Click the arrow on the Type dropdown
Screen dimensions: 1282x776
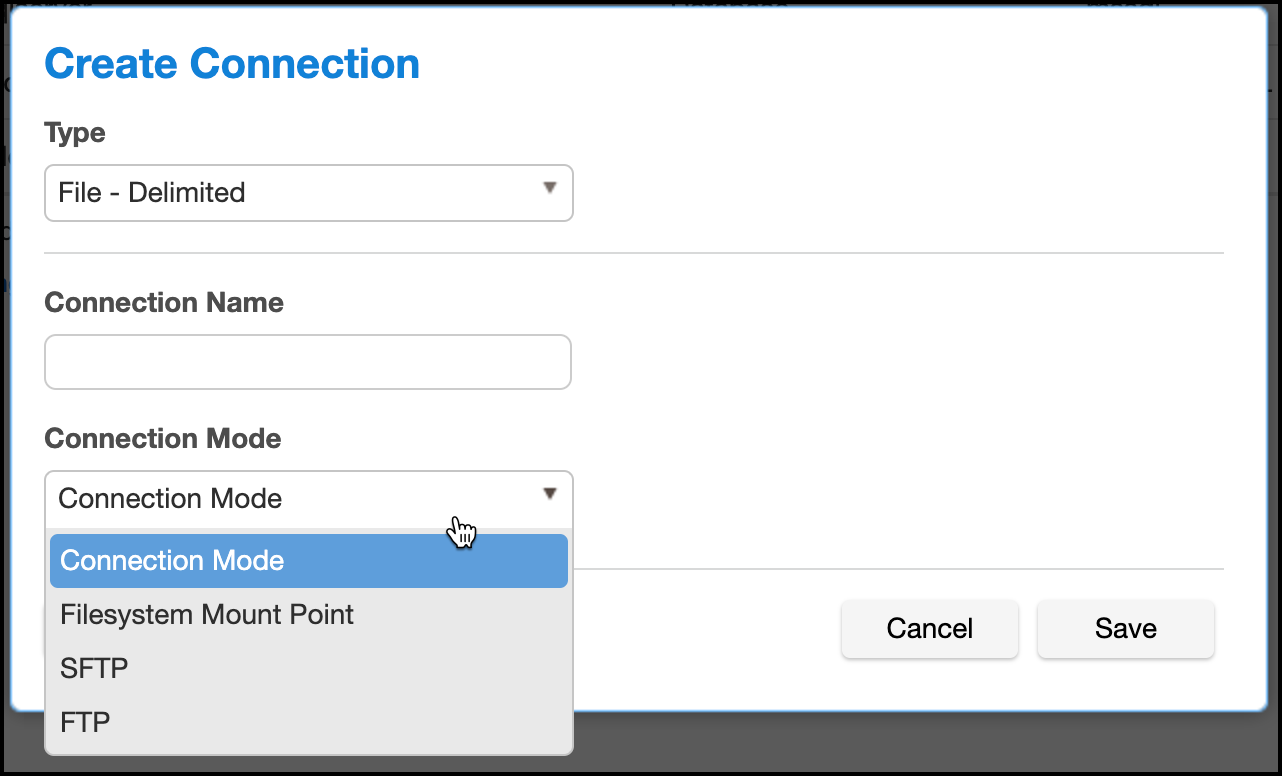549,188
